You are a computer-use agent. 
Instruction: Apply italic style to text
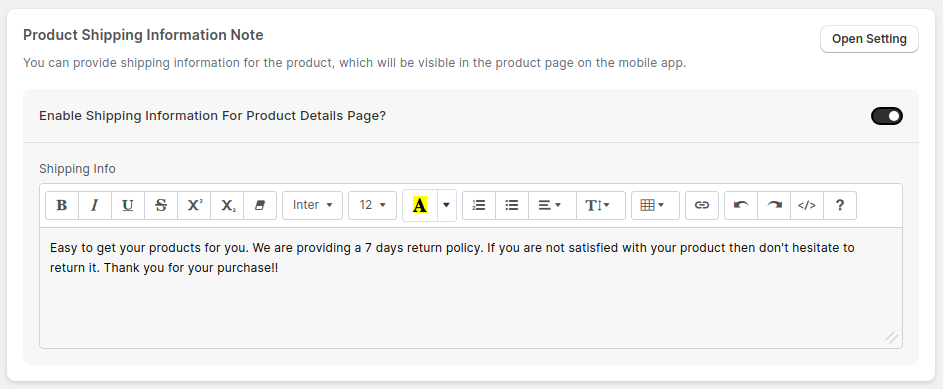point(95,205)
